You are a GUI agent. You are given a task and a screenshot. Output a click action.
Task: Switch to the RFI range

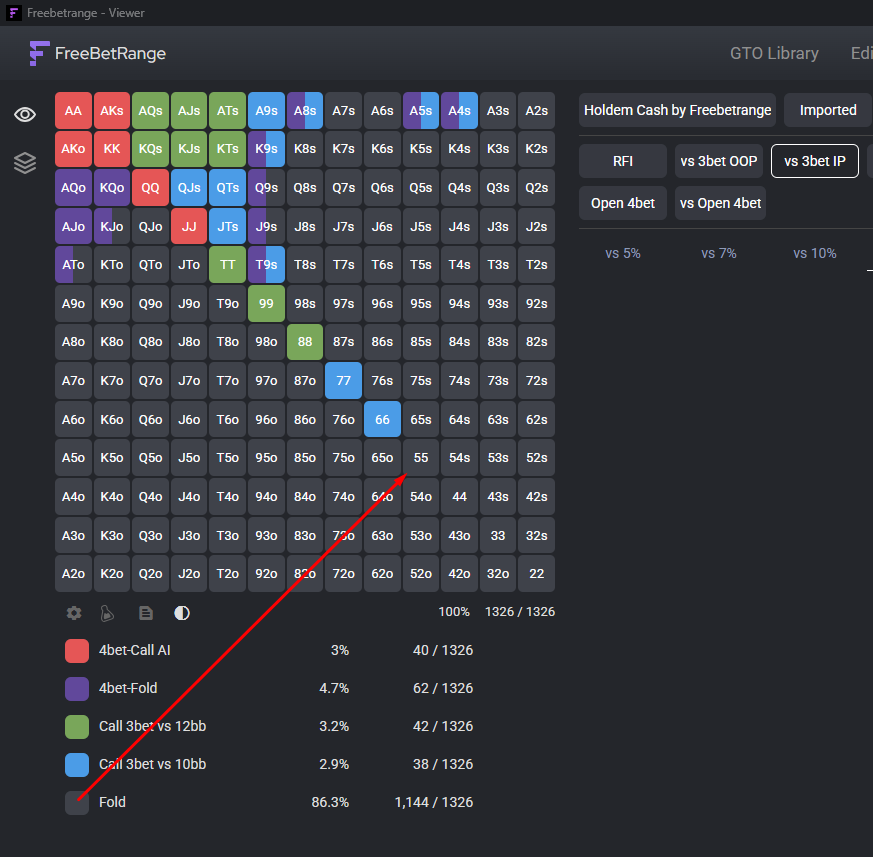coord(623,161)
